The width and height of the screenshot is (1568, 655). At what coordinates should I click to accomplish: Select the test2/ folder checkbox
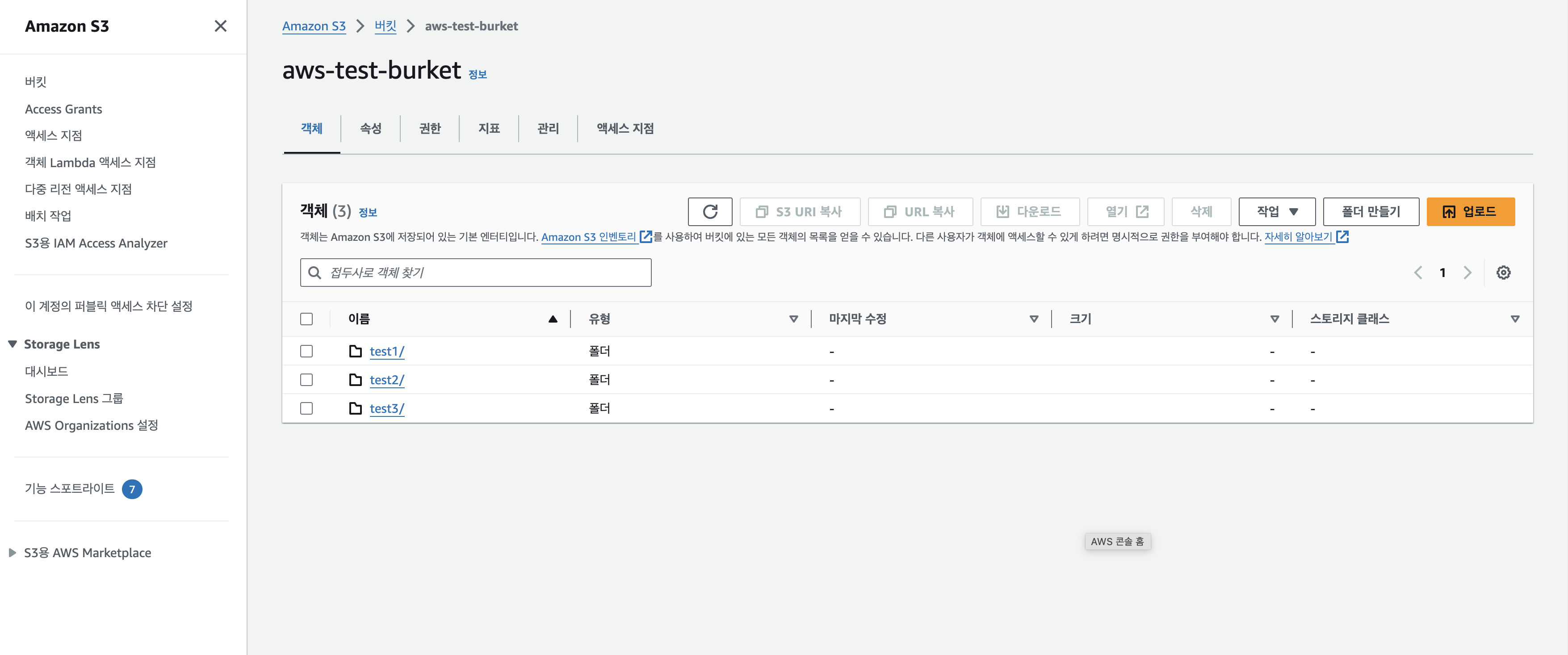[x=306, y=379]
